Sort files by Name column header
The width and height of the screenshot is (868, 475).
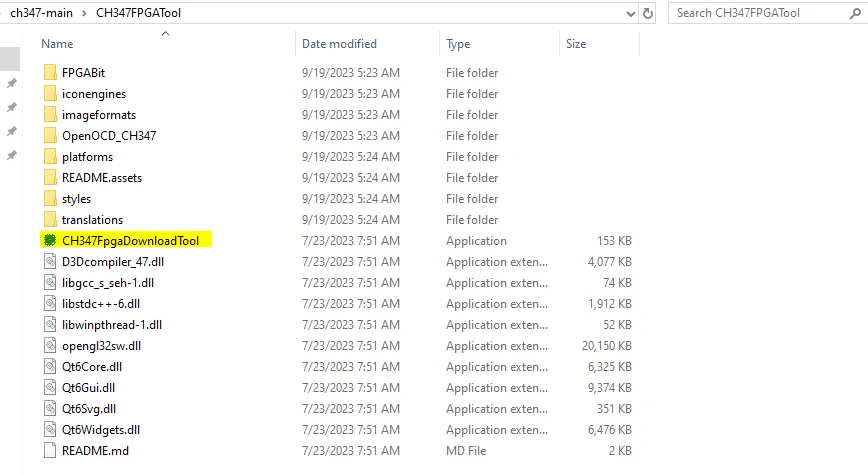coord(57,44)
